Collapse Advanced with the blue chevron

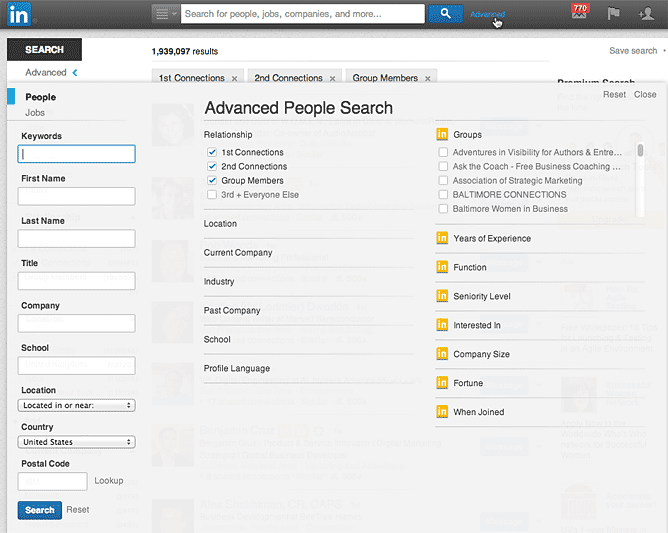tap(75, 72)
